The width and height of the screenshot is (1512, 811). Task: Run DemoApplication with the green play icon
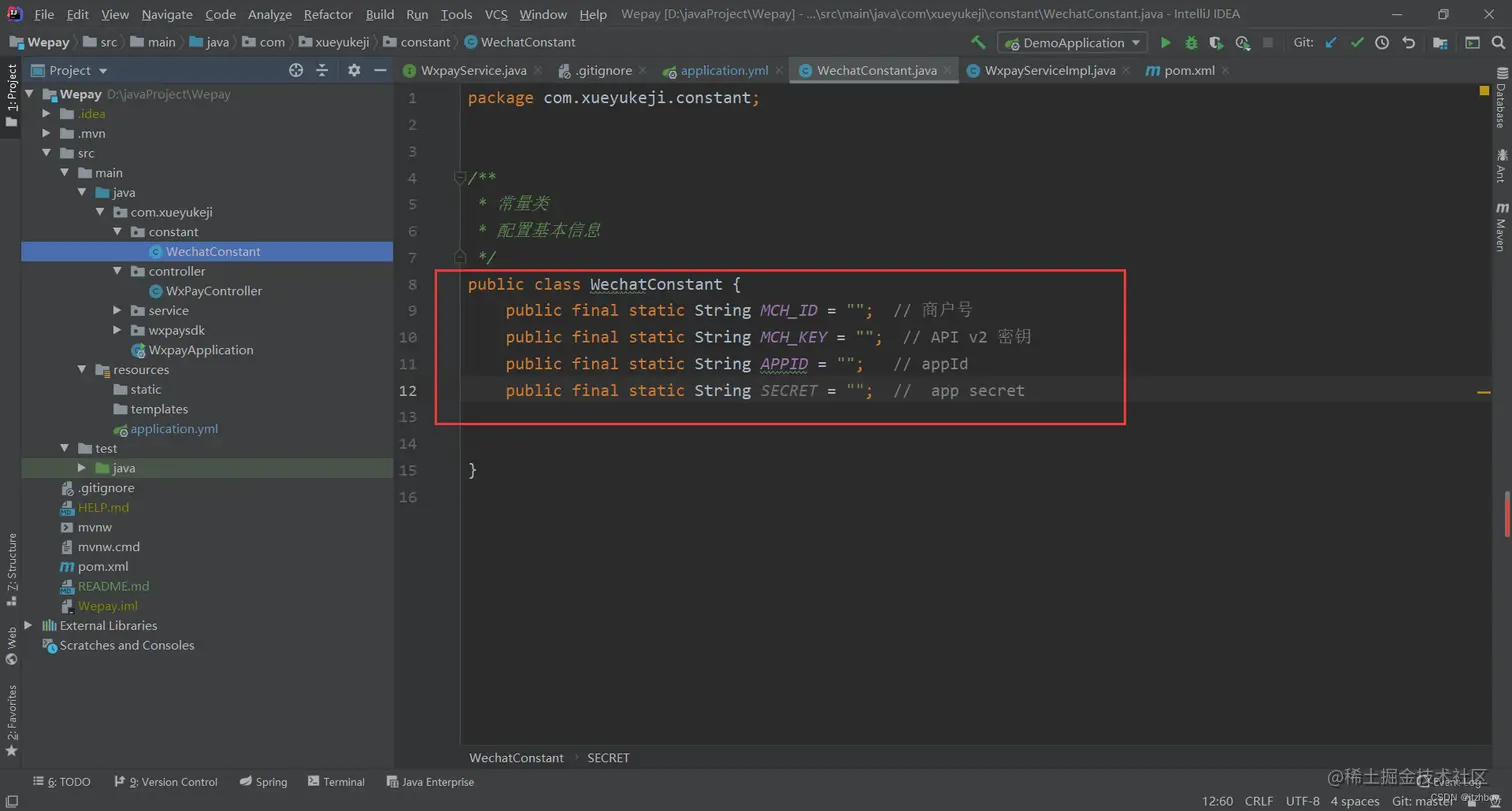point(1165,43)
